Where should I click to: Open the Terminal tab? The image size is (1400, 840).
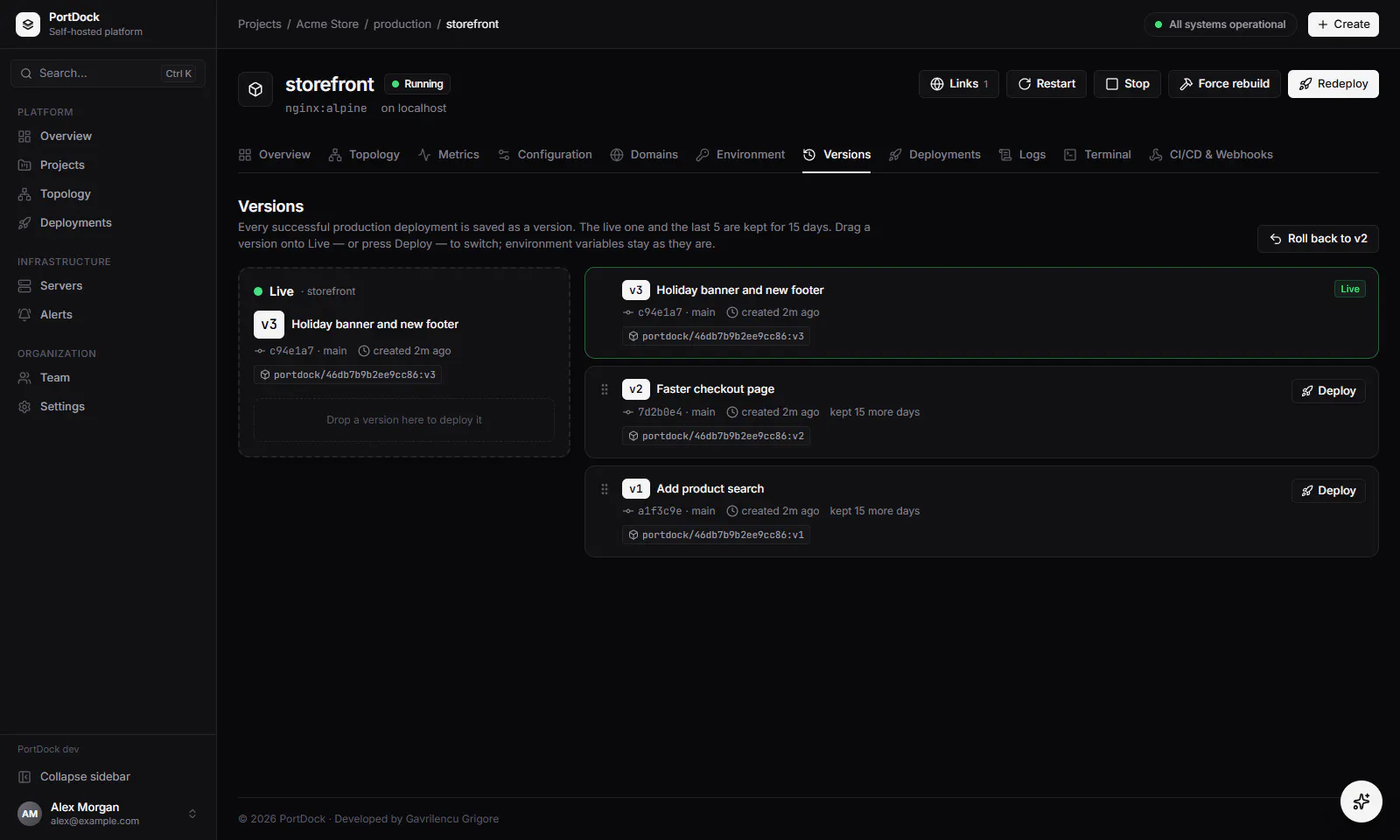pyautogui.click(x=1097, y=155)
